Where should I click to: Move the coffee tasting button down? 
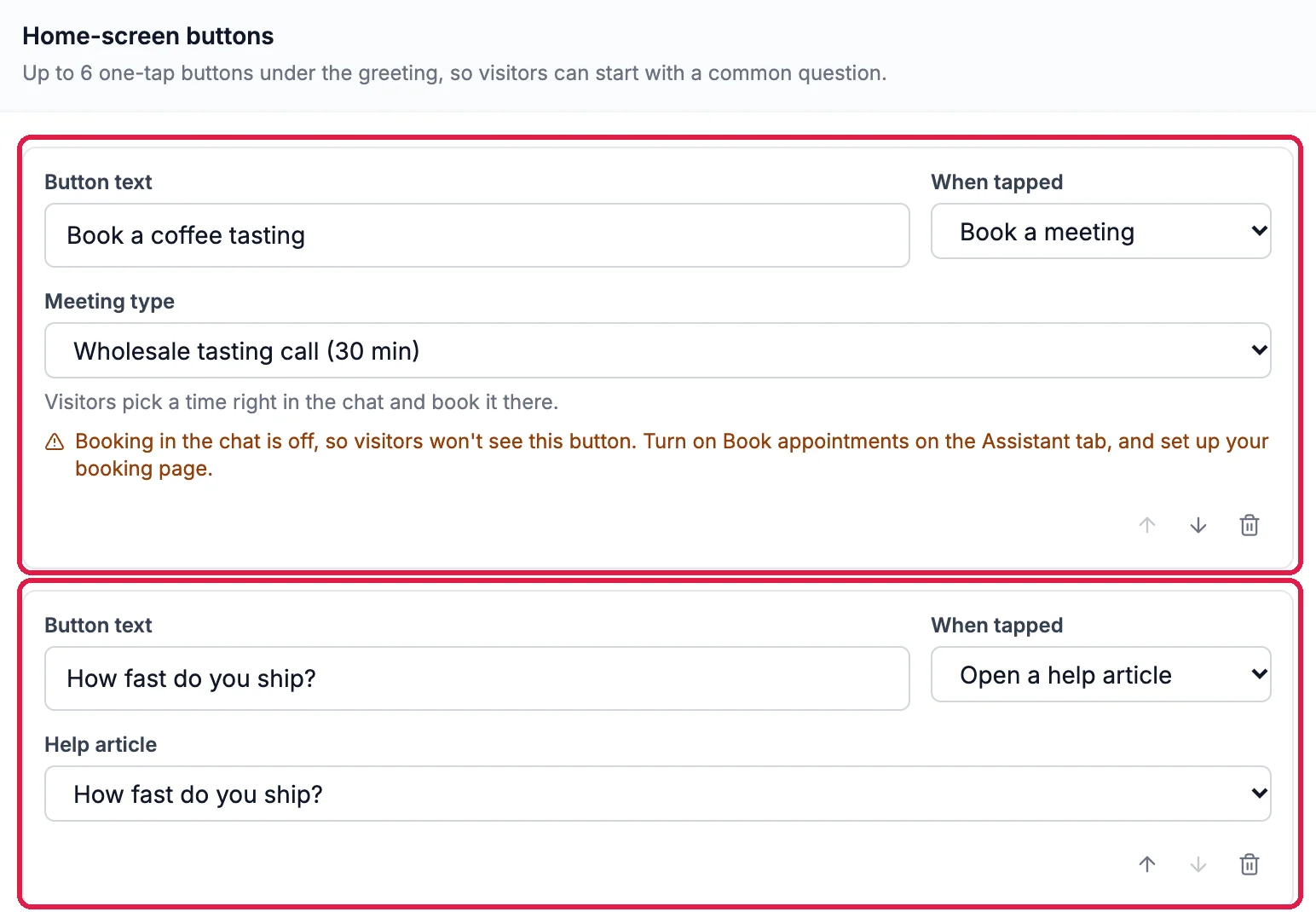pos(1198,525)
